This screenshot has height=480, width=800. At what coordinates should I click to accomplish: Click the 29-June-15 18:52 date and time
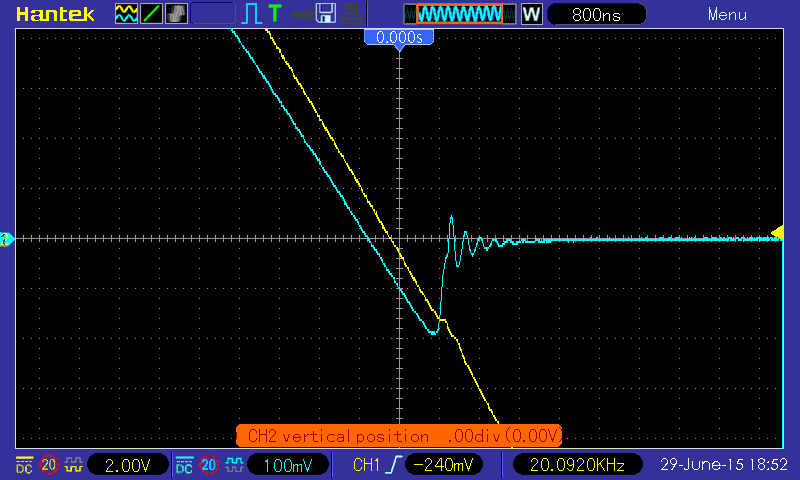[x=724, y=465]
